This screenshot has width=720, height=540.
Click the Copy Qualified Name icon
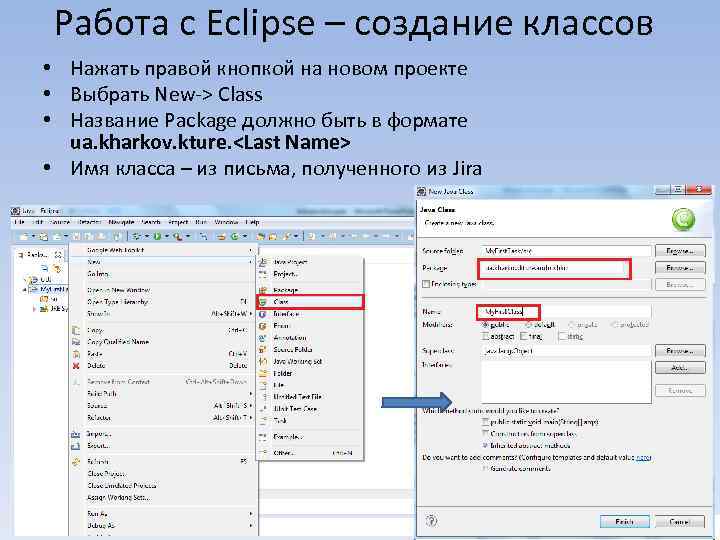pos(76,342)
